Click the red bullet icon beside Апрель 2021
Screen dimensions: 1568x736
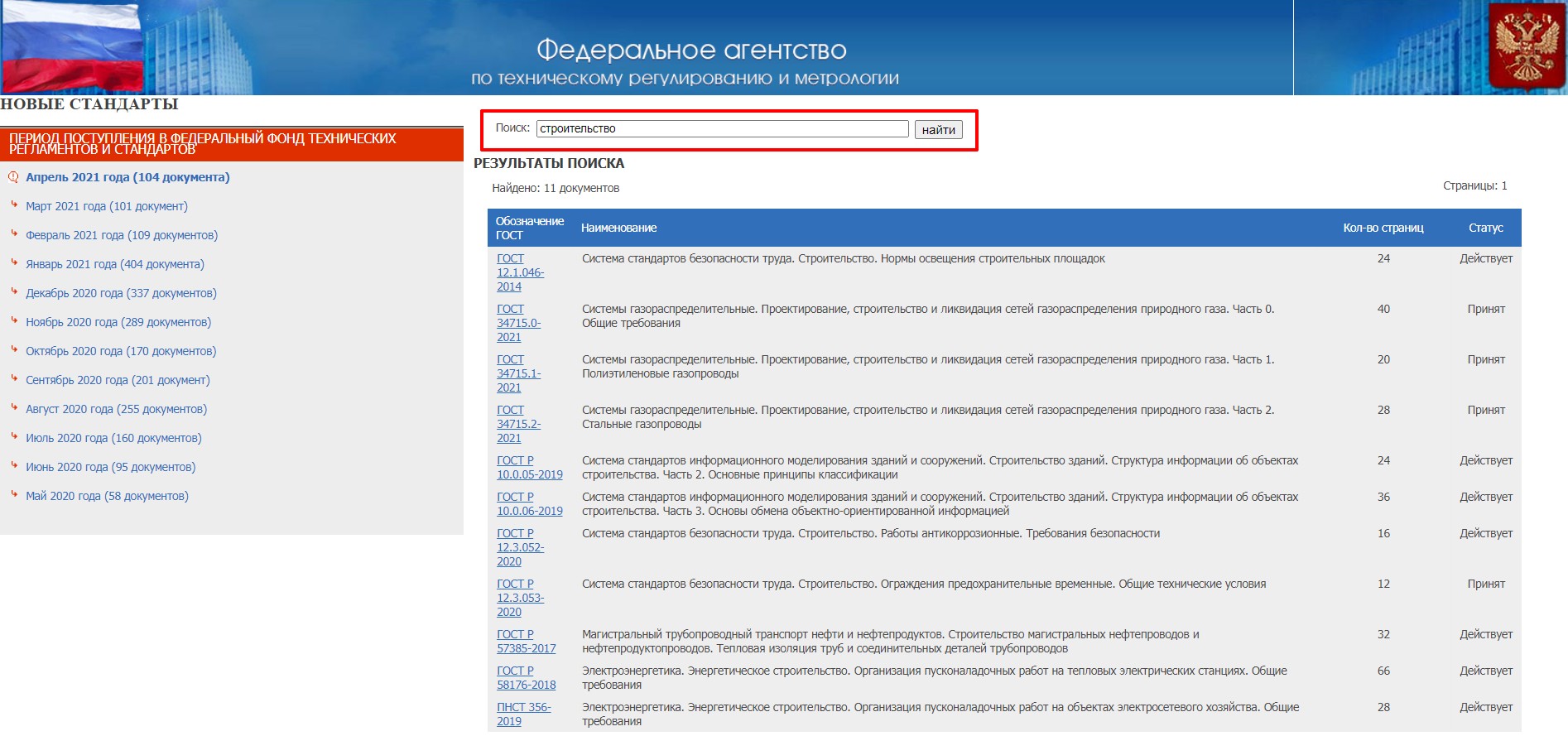tap(13, 177)
